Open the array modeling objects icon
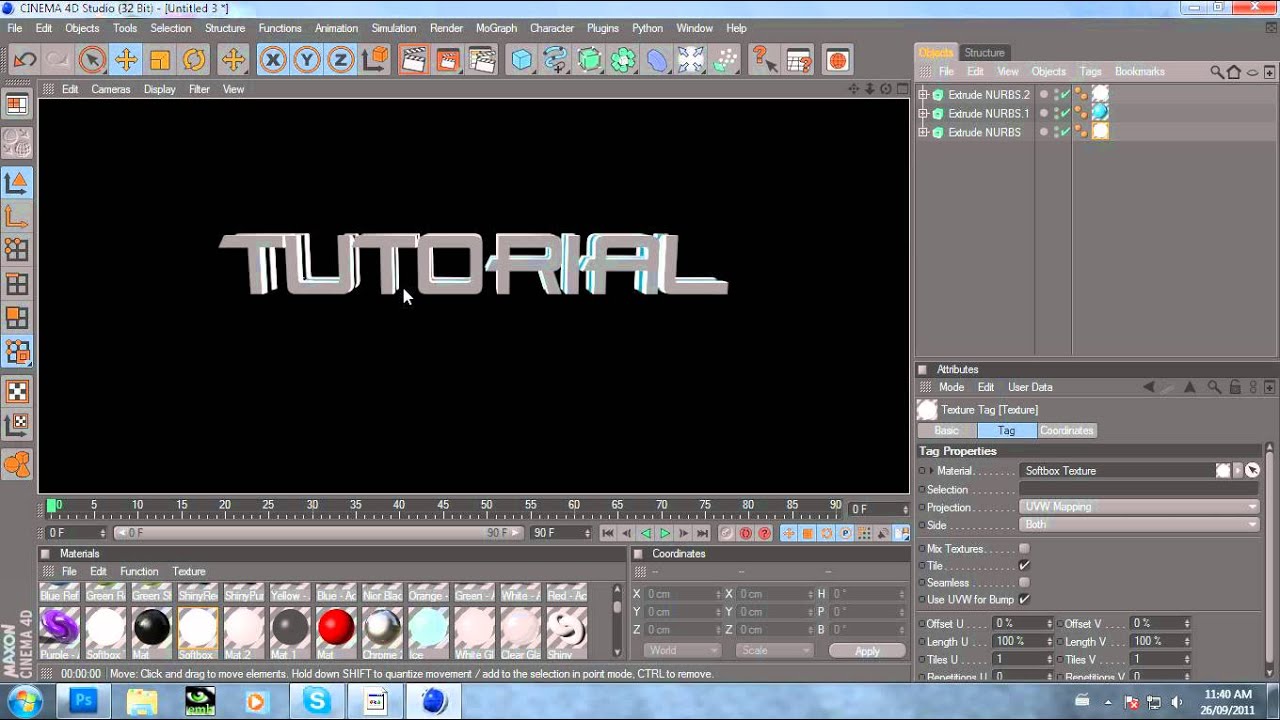1280x720 pixels. click(x=623, y=60)
